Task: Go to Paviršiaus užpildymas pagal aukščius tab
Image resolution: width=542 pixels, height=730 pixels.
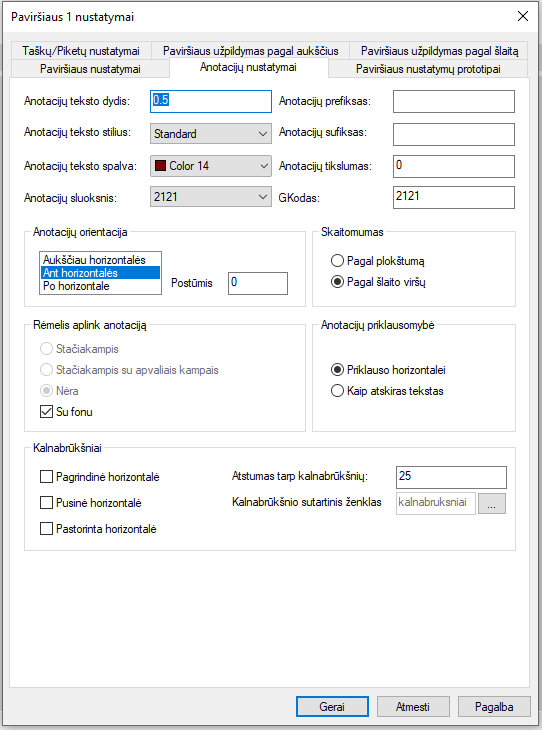Action: 251,51
